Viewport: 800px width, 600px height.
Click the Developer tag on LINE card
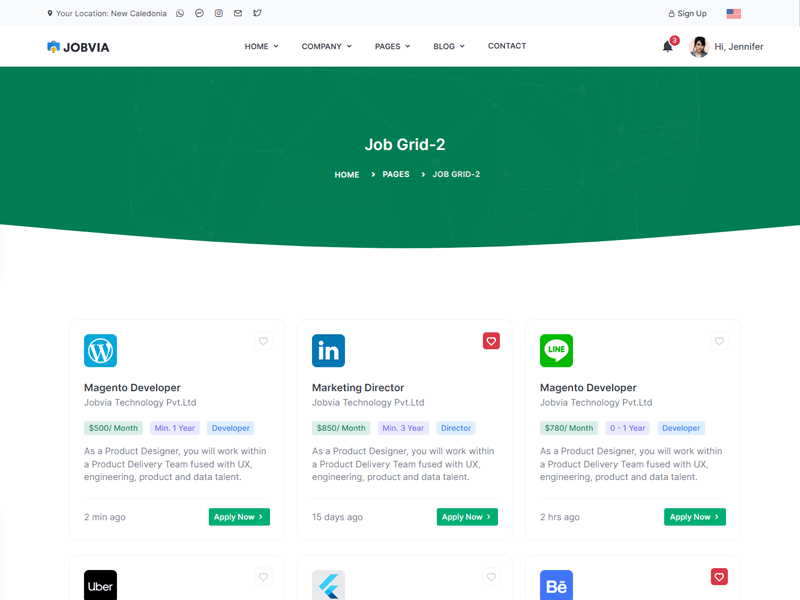[681, 428]
